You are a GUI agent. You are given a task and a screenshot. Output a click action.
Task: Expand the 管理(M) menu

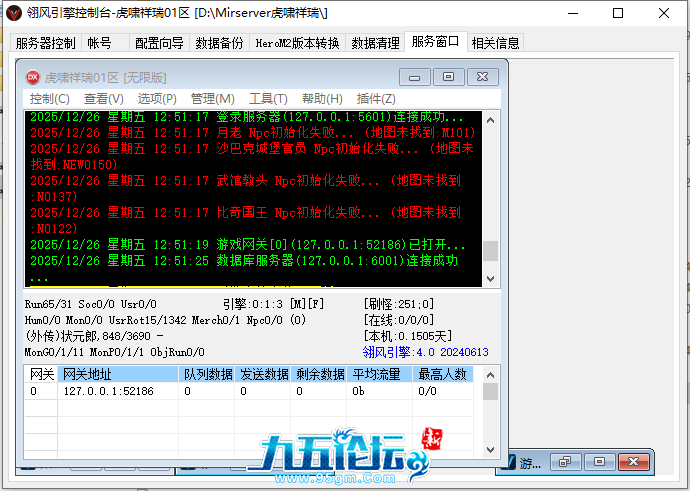pyautogui.click(x=212, y=99)
